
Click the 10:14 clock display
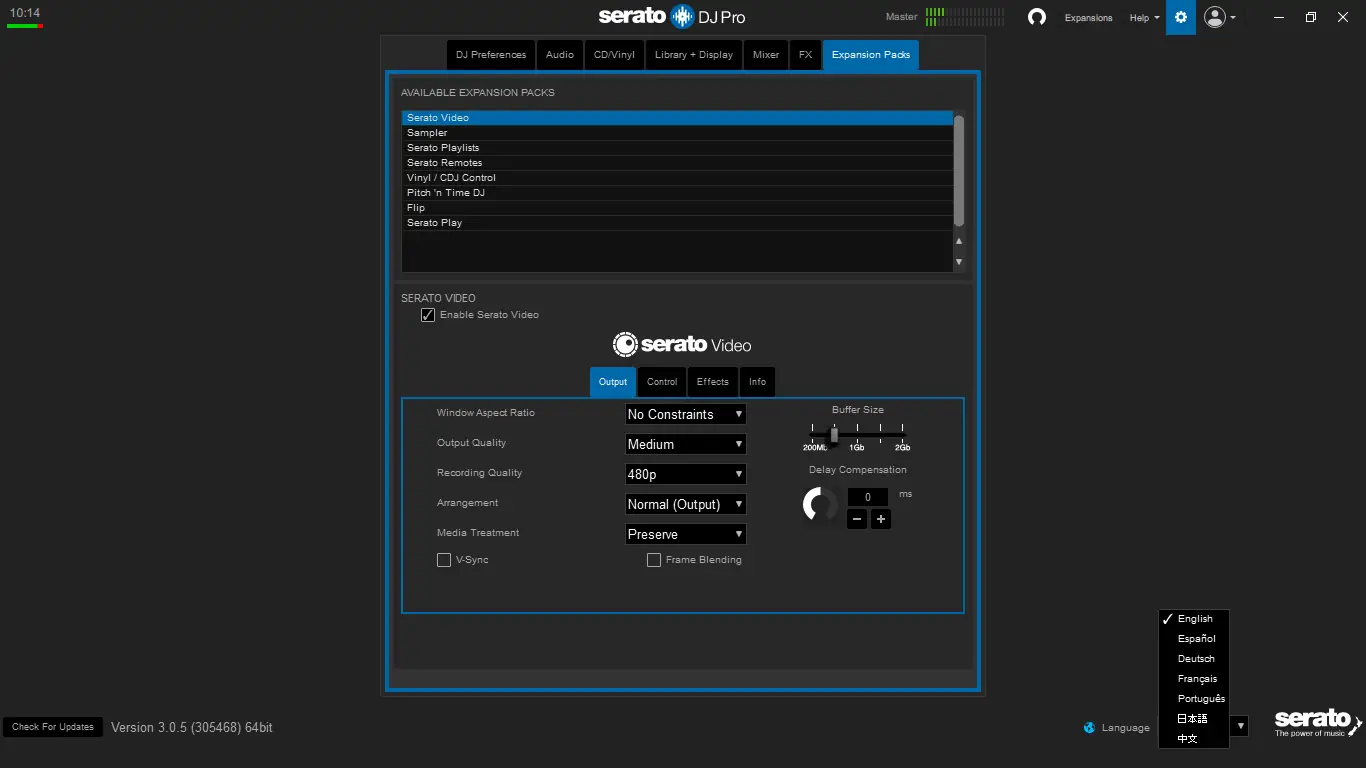(x=25, y=13)
